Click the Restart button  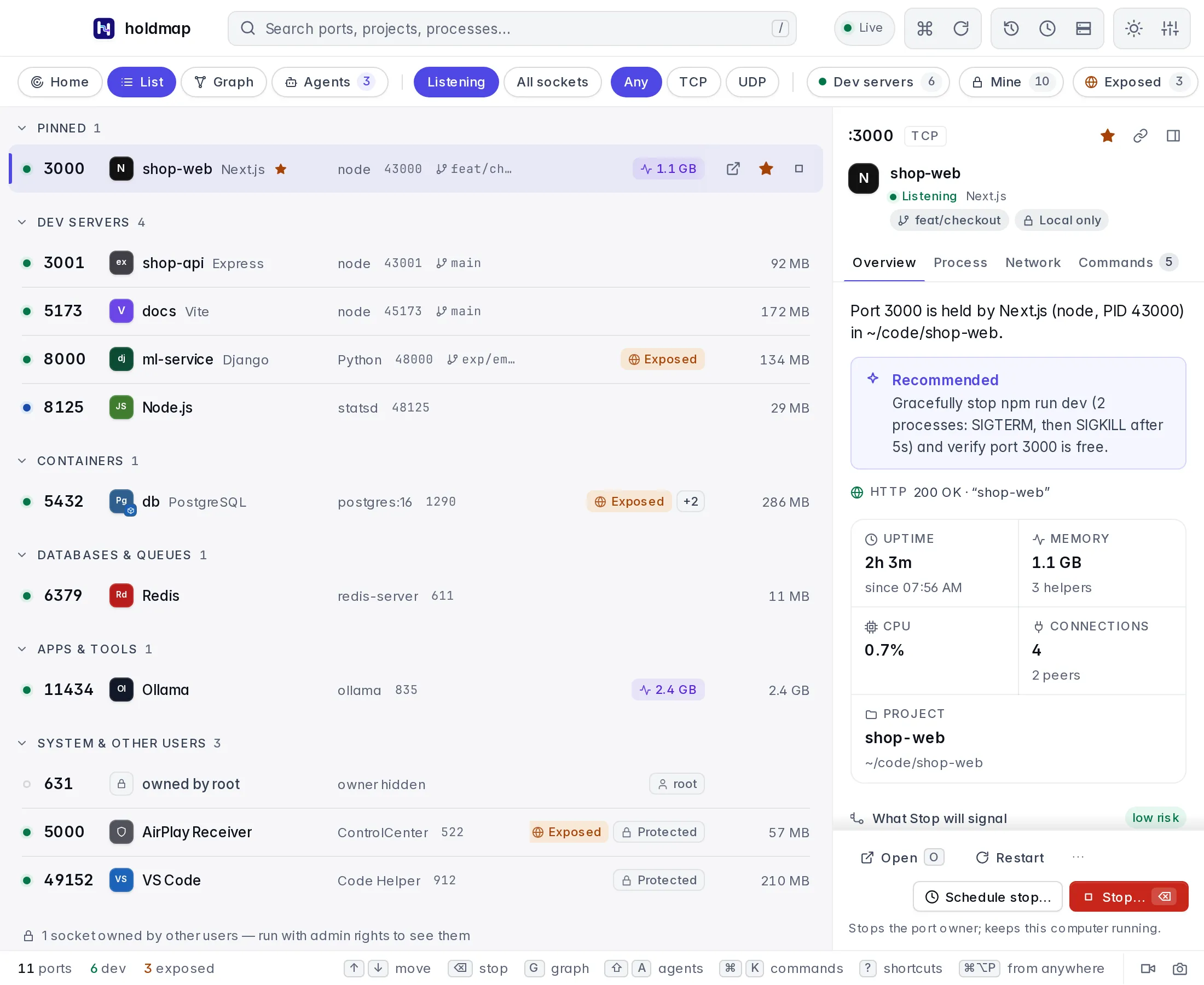pos(1009,857)
